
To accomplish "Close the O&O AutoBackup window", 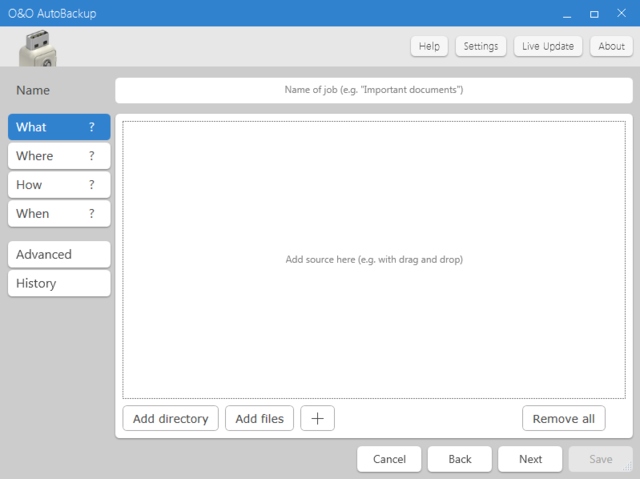I will pyautogui.click(x=622, y=13).
